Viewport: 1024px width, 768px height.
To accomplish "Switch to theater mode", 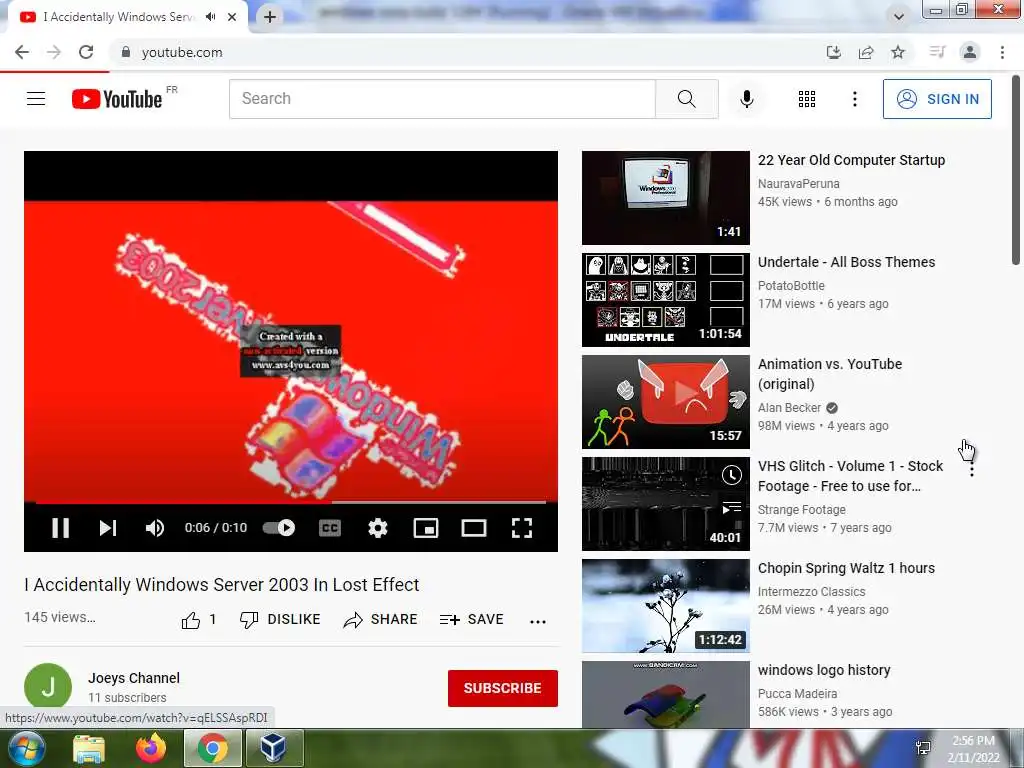I will coord(473,528).
